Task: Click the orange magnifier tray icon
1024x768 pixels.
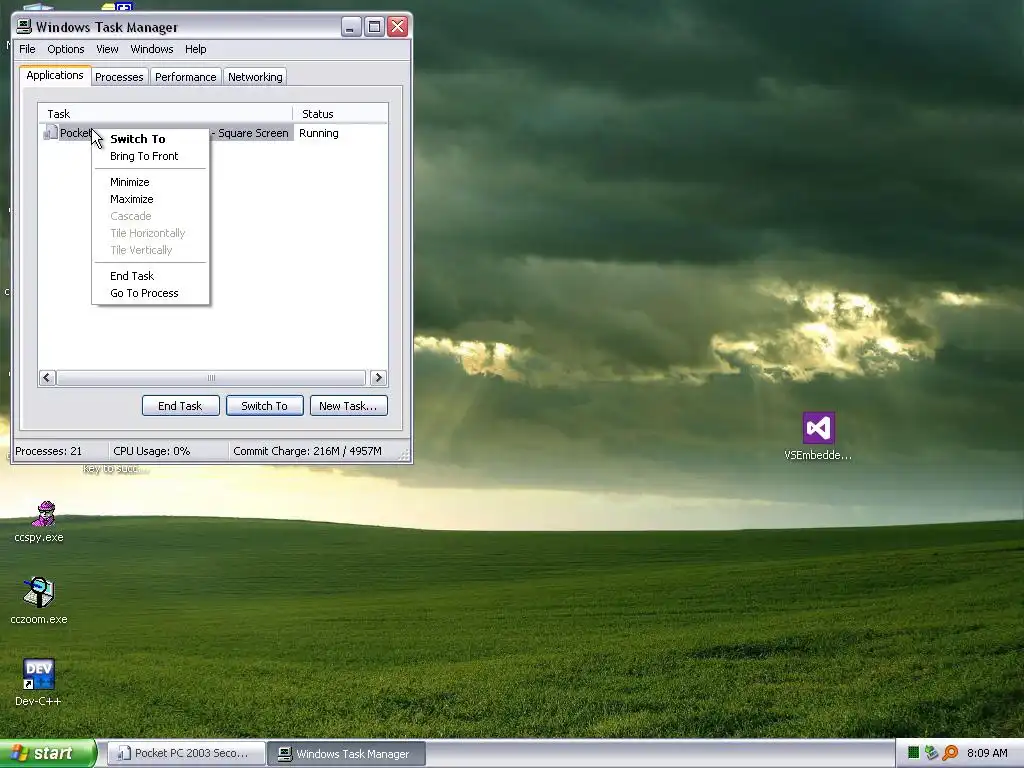Action: coord(950,753)
